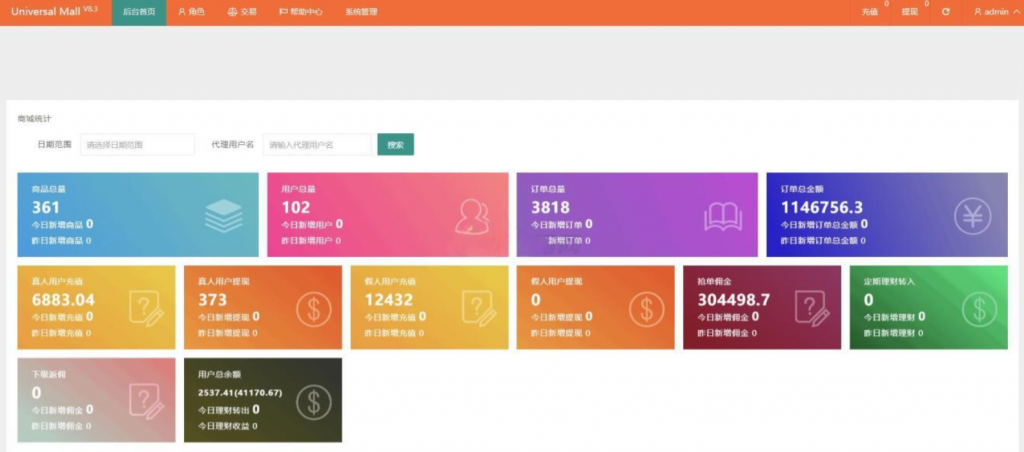Click the open book icon in 订单总量 card
Image resolution: width=1024 pixels, height=452 pixels.
[x=723, y=217]
